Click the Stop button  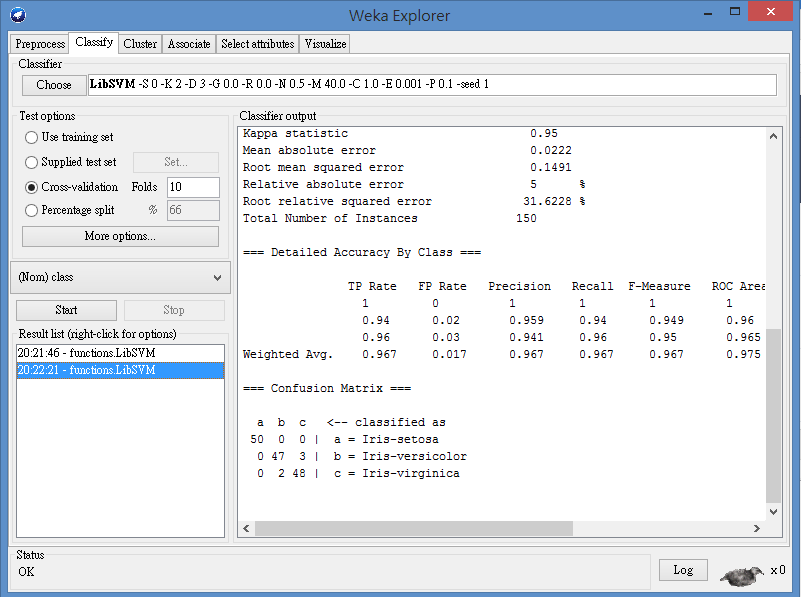pos(174,310)
